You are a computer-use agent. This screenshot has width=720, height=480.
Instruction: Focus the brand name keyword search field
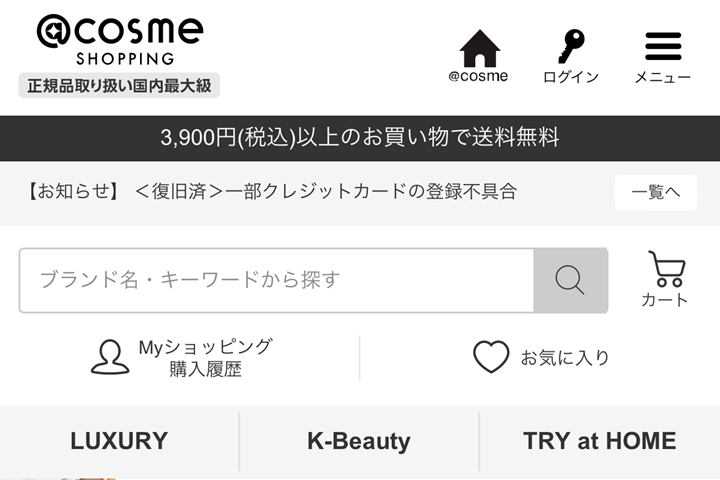point(276,280)
